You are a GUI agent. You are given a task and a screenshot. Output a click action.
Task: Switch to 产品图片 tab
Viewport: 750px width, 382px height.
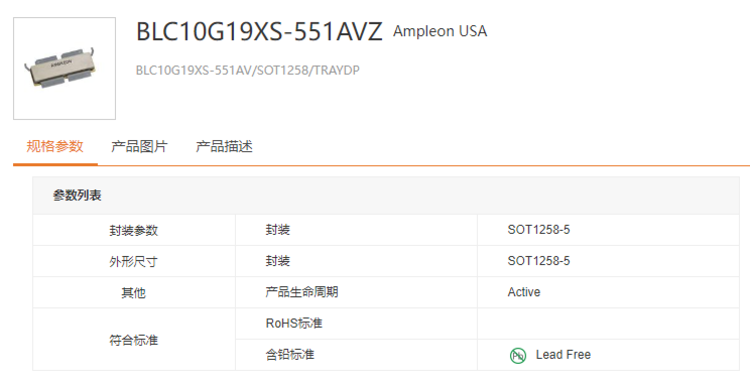coord(139,146)
